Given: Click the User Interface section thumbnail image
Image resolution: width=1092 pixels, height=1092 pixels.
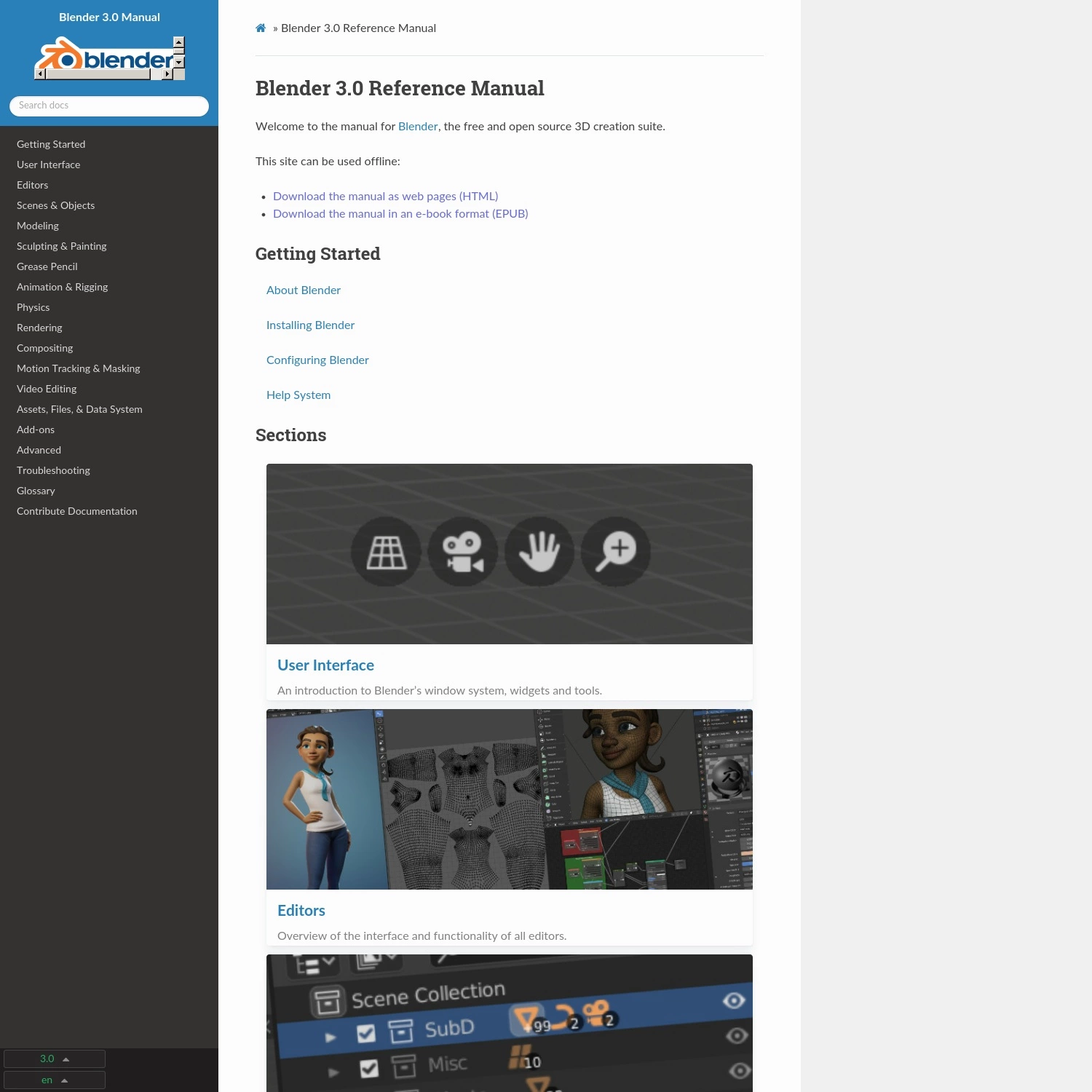Looking at the screenshot, I should (x=510, y=554).
